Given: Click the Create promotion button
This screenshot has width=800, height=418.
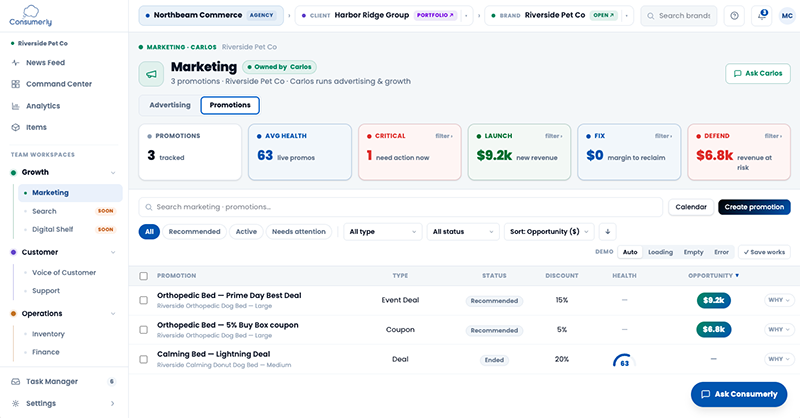Looking at the screenshot, I should tap(754, 207).
